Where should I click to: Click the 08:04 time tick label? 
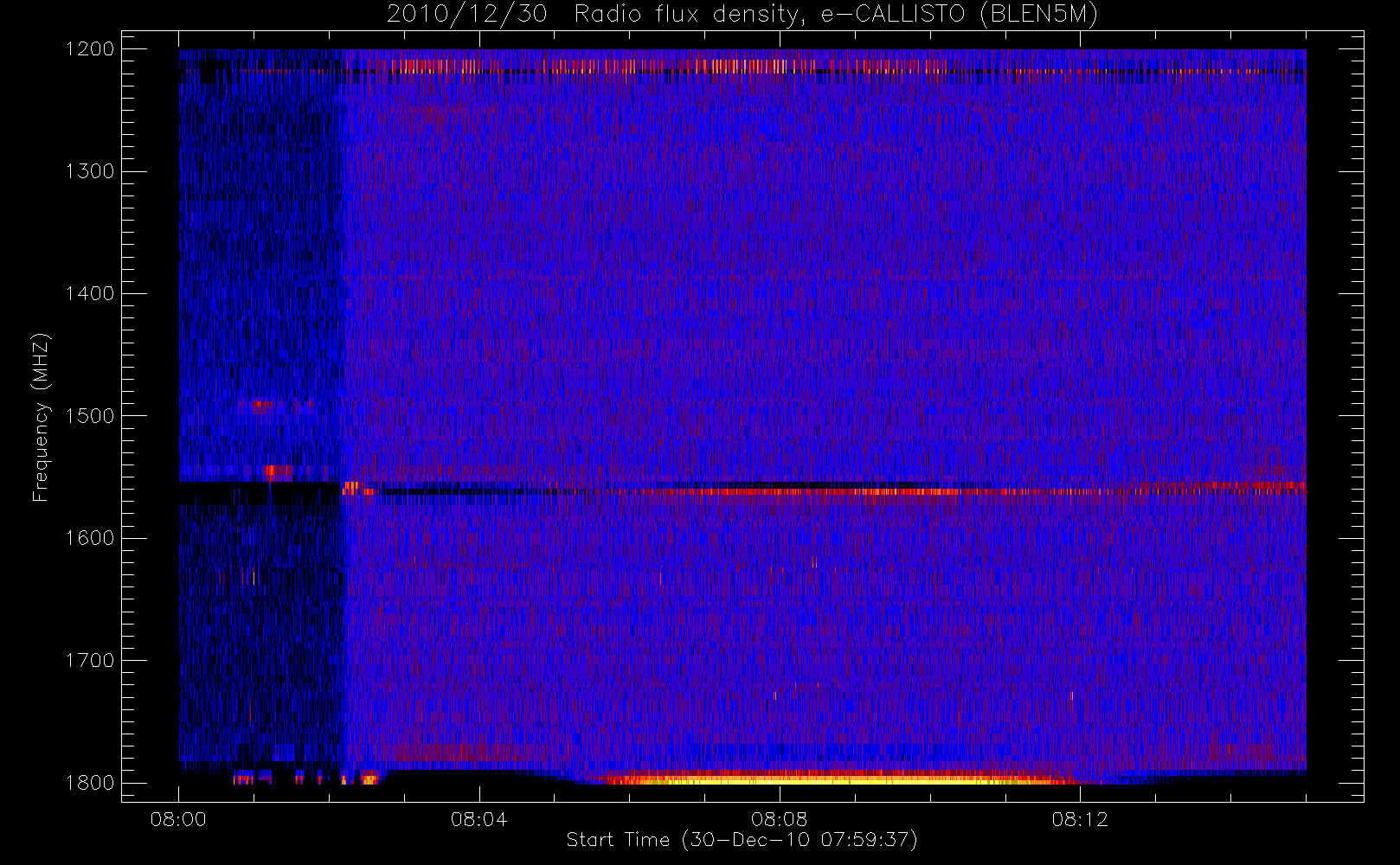pos(478,819)
